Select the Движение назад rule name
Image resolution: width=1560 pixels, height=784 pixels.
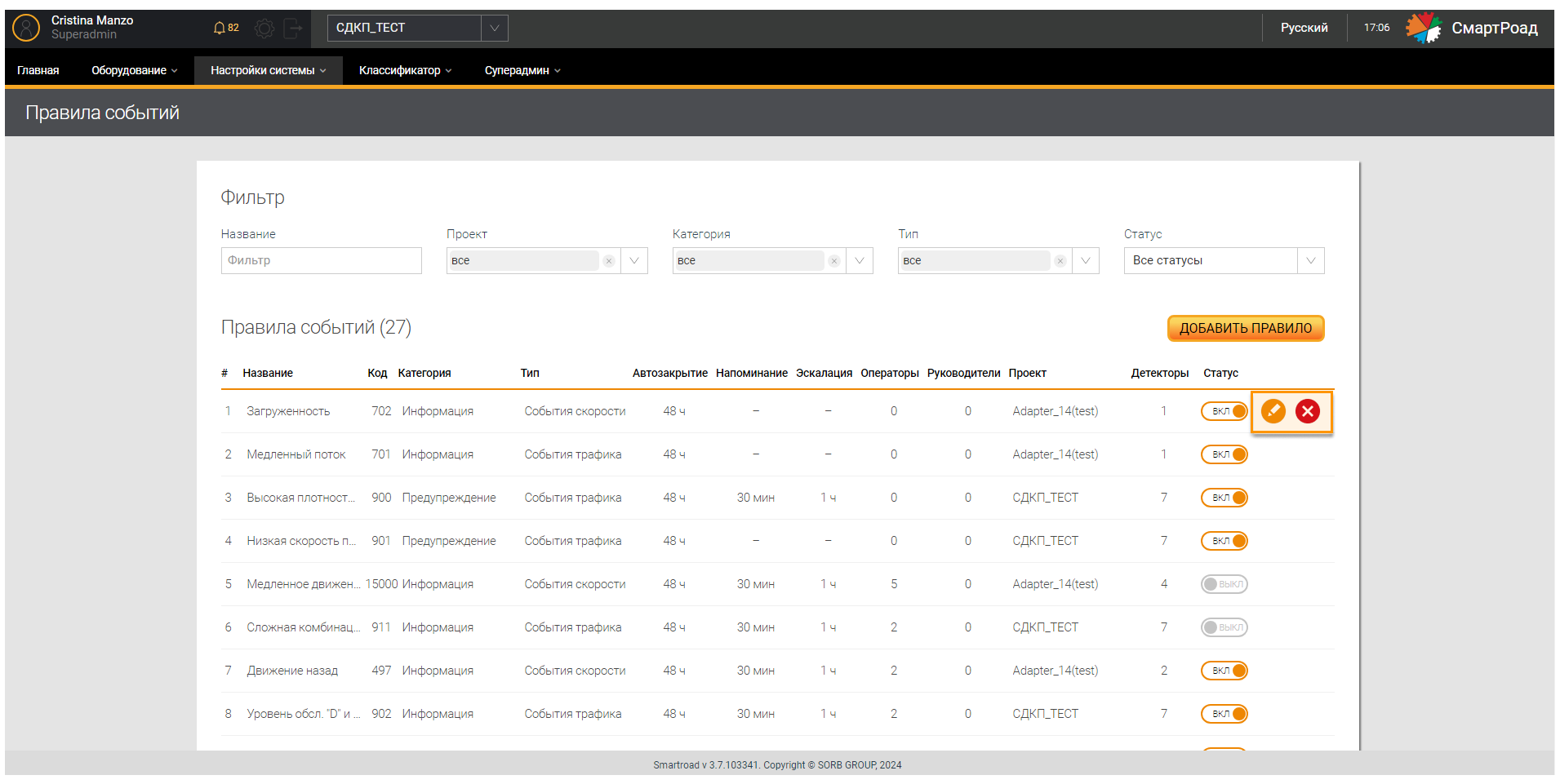(292, 671)
